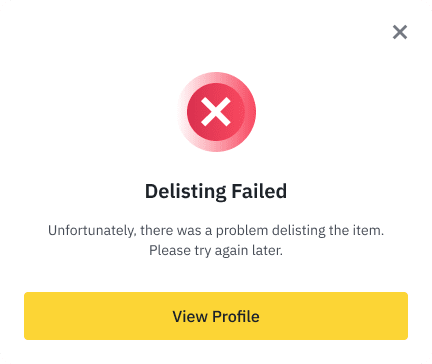The width and height of the screenshot is (432, 364).
Task: Click the 'View Profile' label text
Action: pos(216,316)
